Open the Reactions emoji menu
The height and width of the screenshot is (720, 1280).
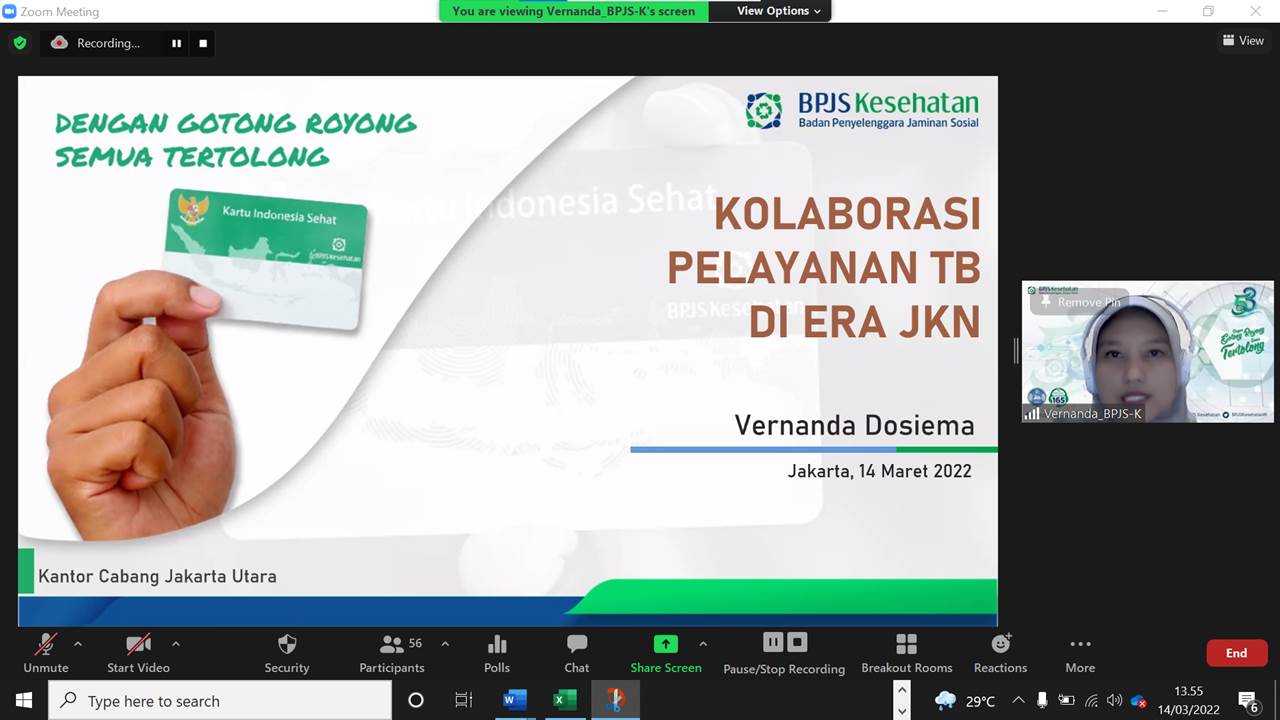[x=1000, y=645]
